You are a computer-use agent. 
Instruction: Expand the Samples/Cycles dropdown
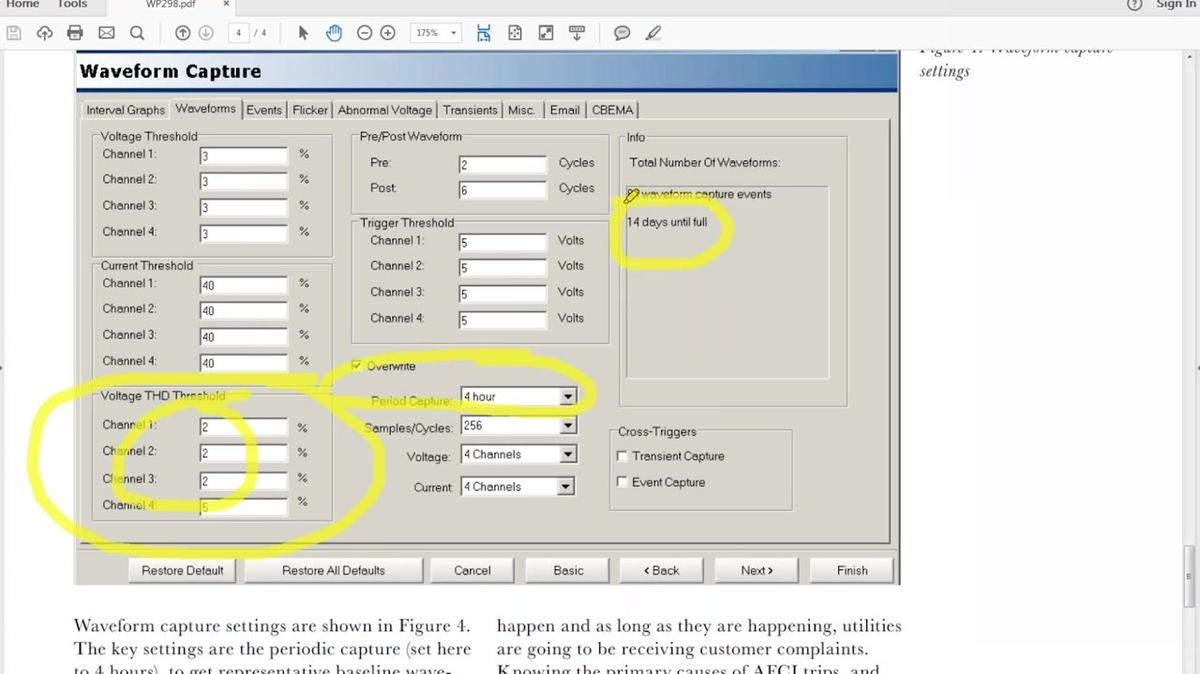coord(568,426)
